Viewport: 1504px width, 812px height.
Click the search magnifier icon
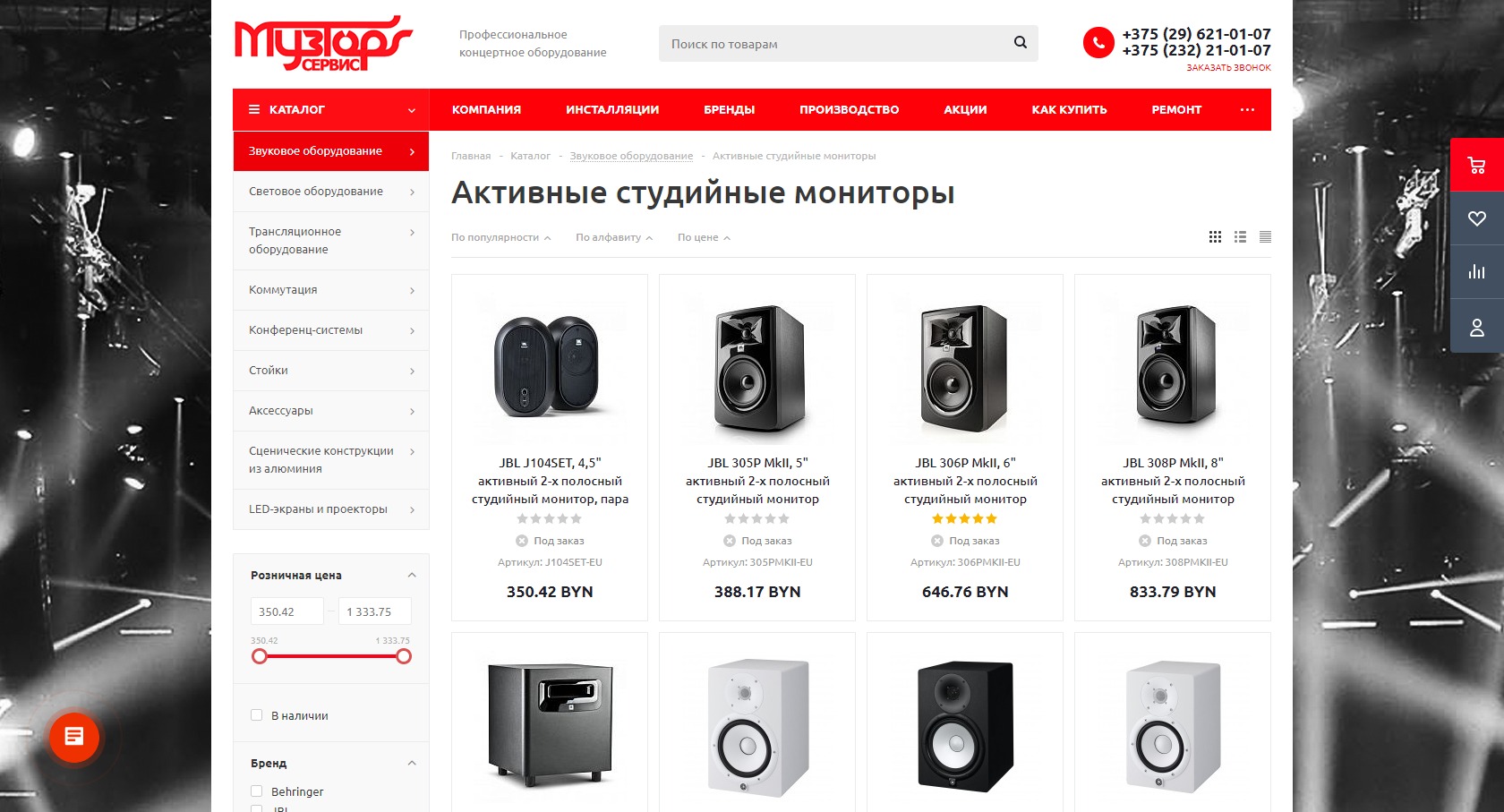pyautogui.click(x=1020, y=43)
